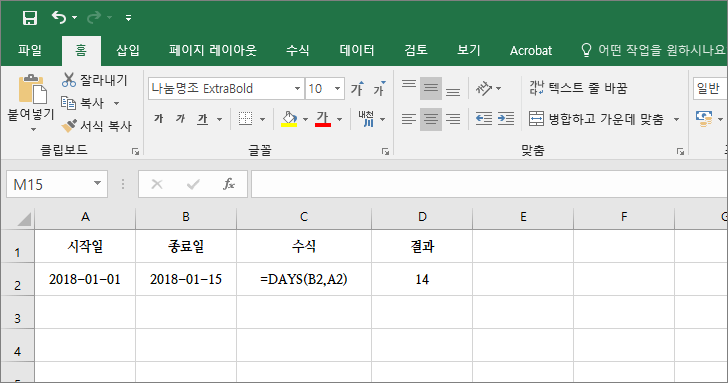
Task: Toggle right horizontal alignment
Action: [x=453, y=119]
